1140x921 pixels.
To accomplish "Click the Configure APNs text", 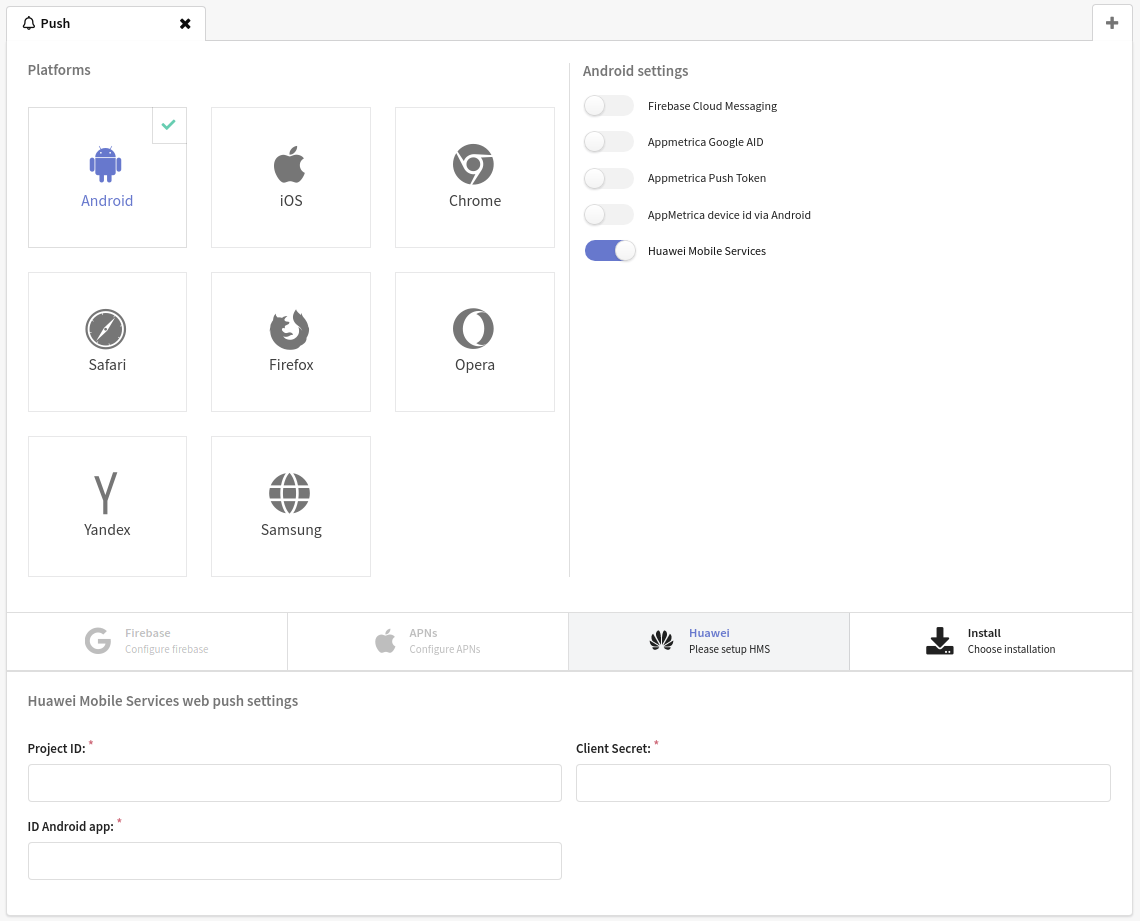I will point(445,649).
